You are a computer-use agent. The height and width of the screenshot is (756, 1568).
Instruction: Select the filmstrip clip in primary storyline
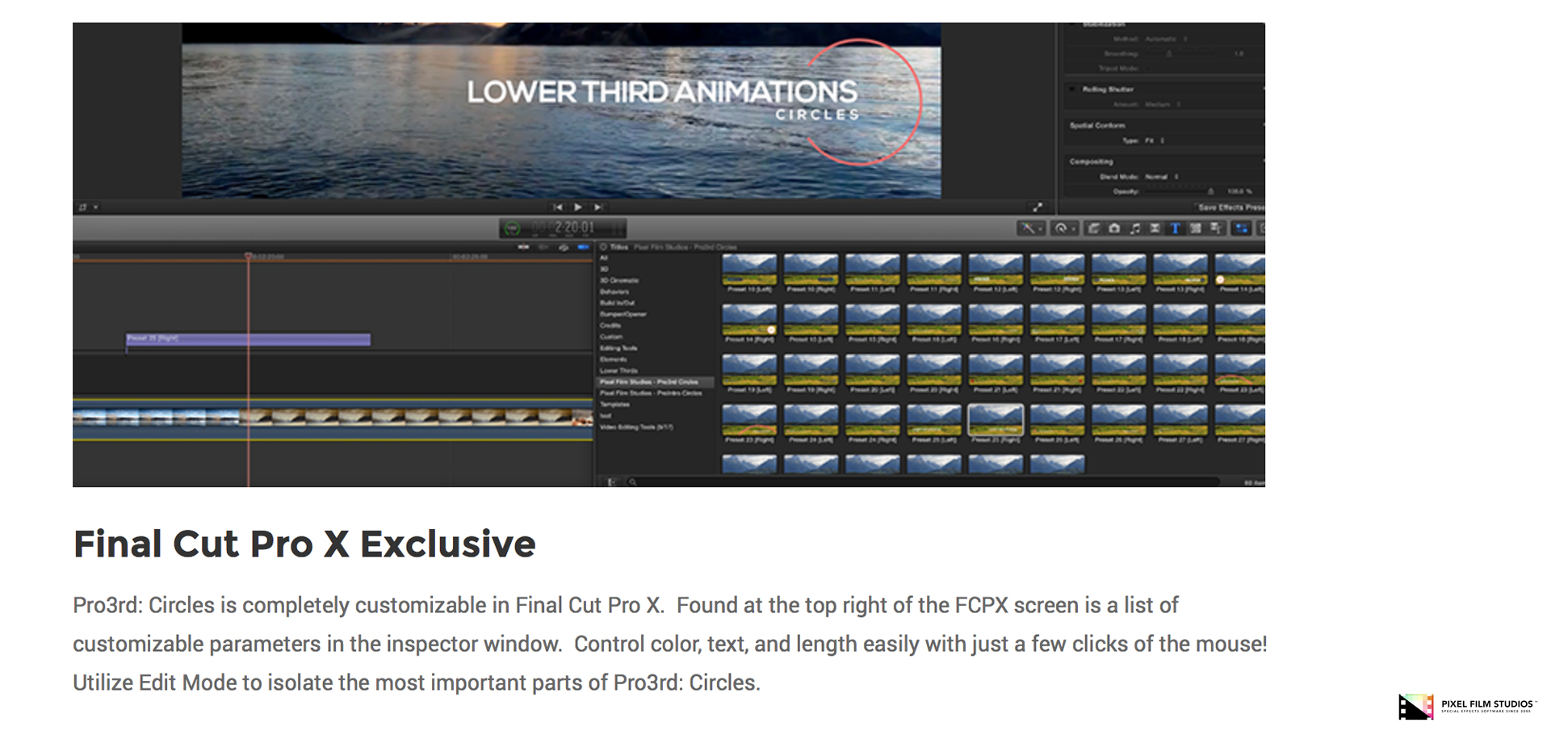click(x=333, y=418)
